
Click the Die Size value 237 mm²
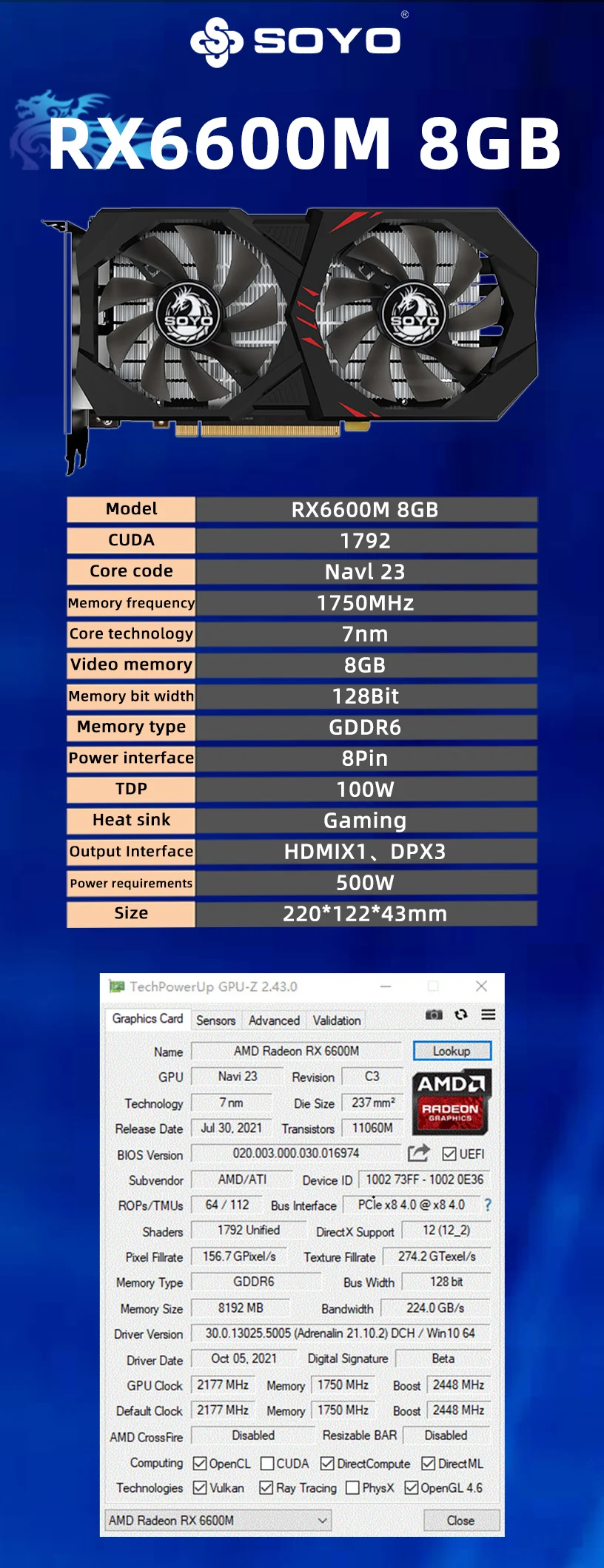pyautogui.click(x=372, y=1103)
